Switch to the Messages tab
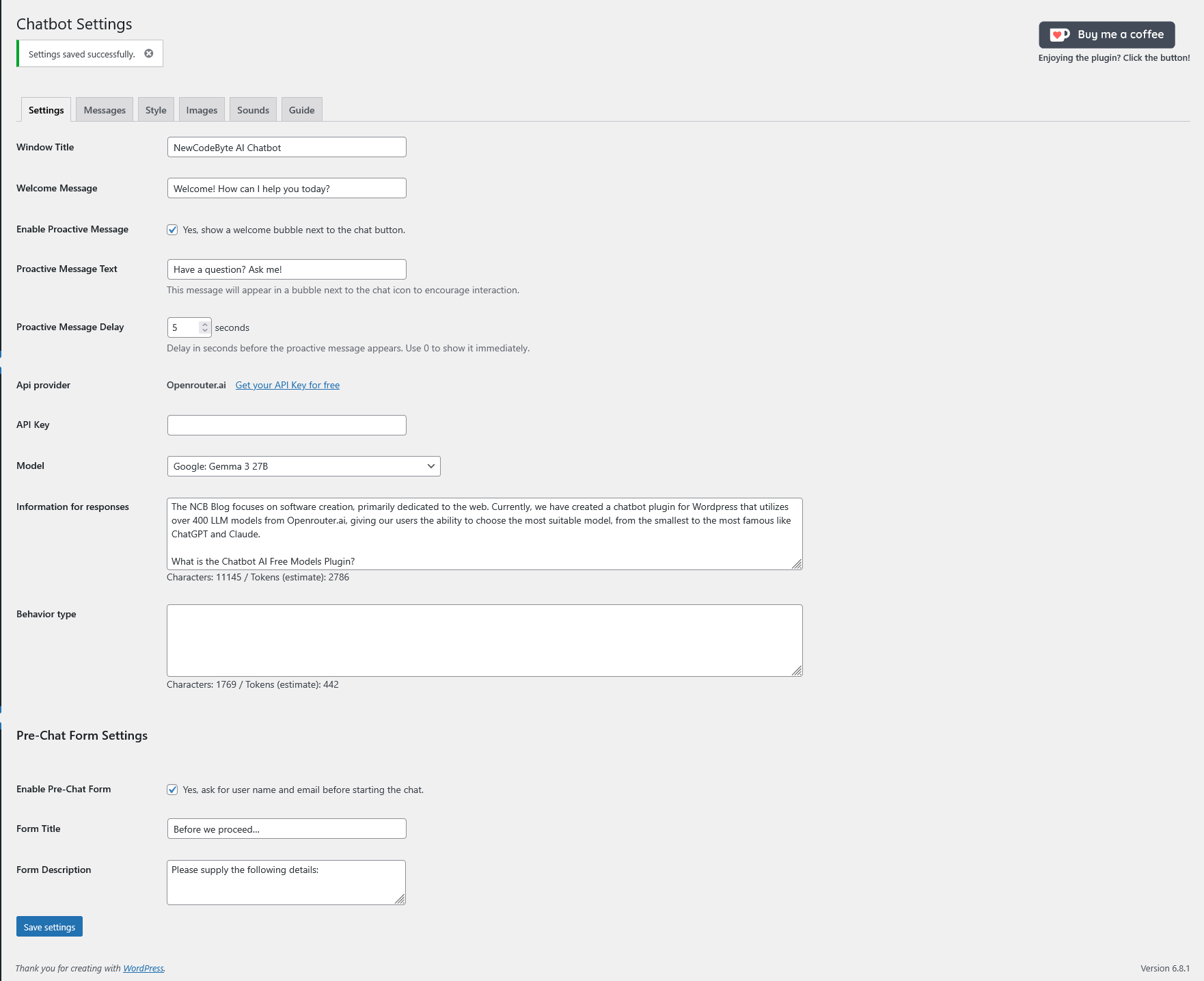 105,110
